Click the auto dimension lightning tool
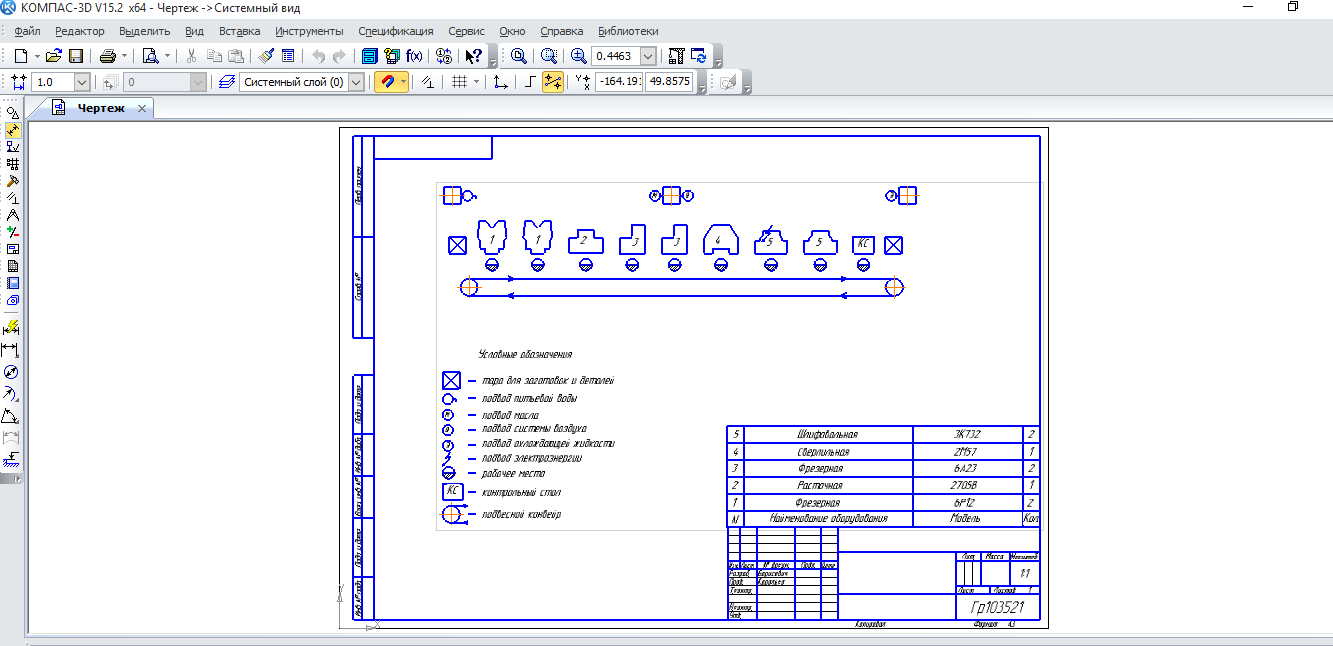1333x646 pixels. point(11,328)
